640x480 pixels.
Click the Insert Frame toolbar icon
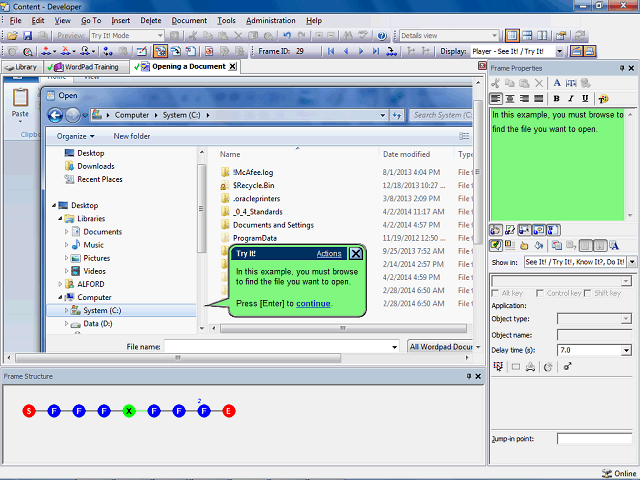(47, 51)
